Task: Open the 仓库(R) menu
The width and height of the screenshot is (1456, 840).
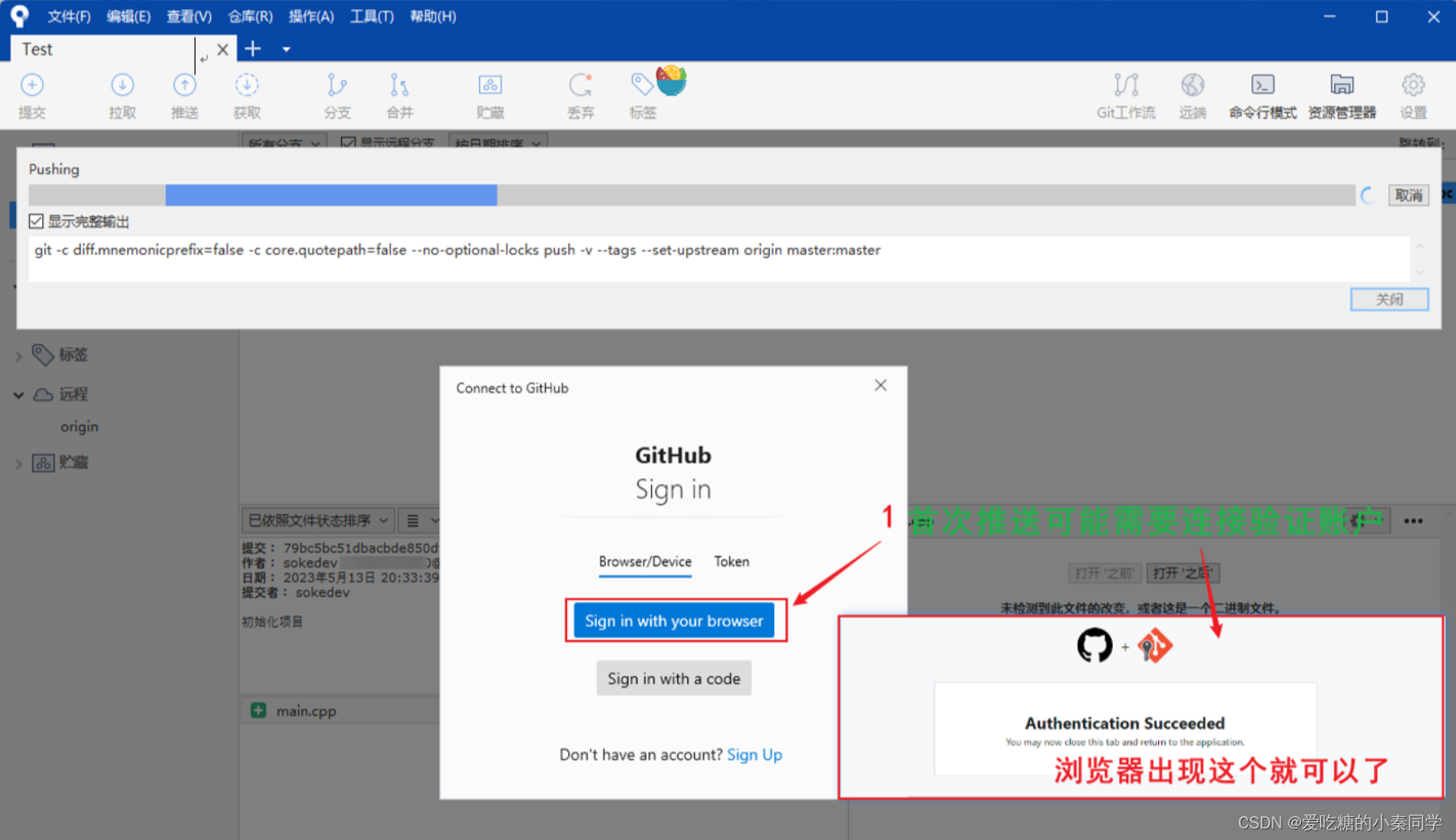Action: coord(250,17)
